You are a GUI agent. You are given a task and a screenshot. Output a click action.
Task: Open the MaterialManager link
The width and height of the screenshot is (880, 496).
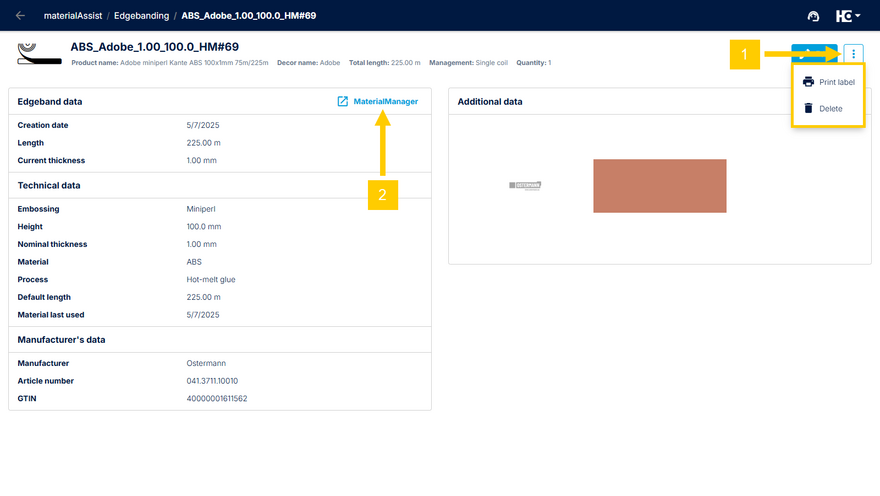[386, 102]
